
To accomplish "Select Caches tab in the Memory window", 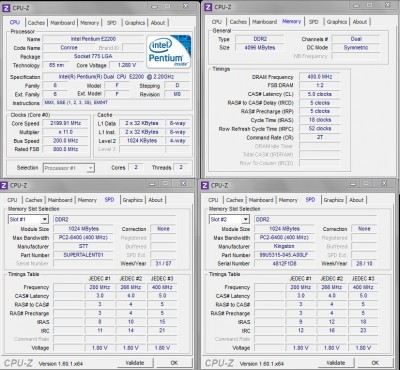I will (x=238, y=22).
